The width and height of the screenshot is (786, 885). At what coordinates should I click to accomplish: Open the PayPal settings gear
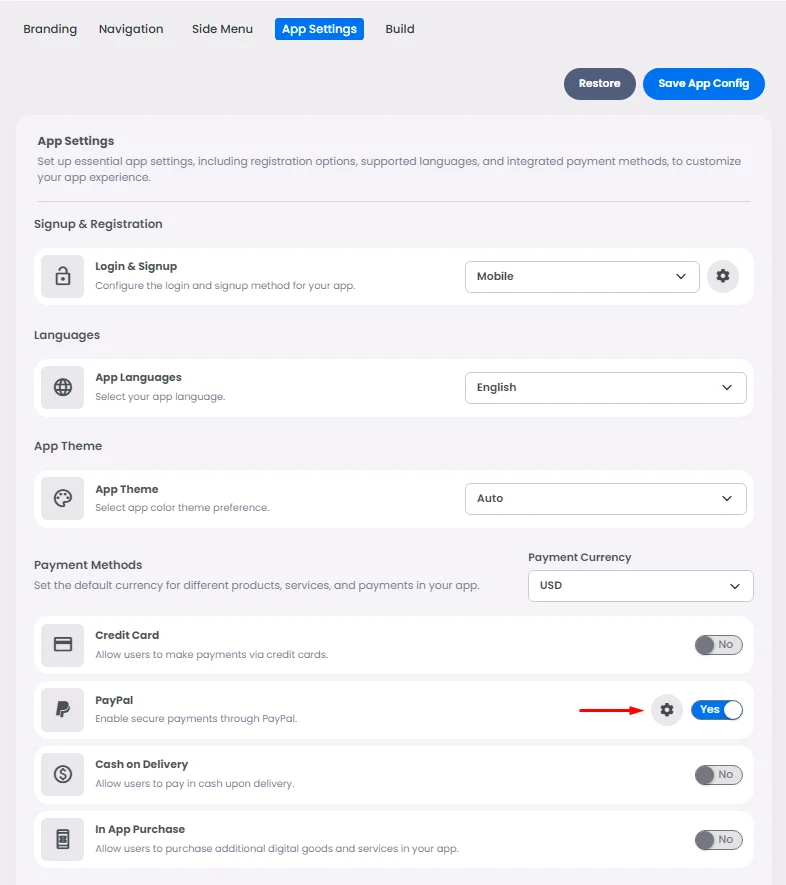click(x=666, y=710)
